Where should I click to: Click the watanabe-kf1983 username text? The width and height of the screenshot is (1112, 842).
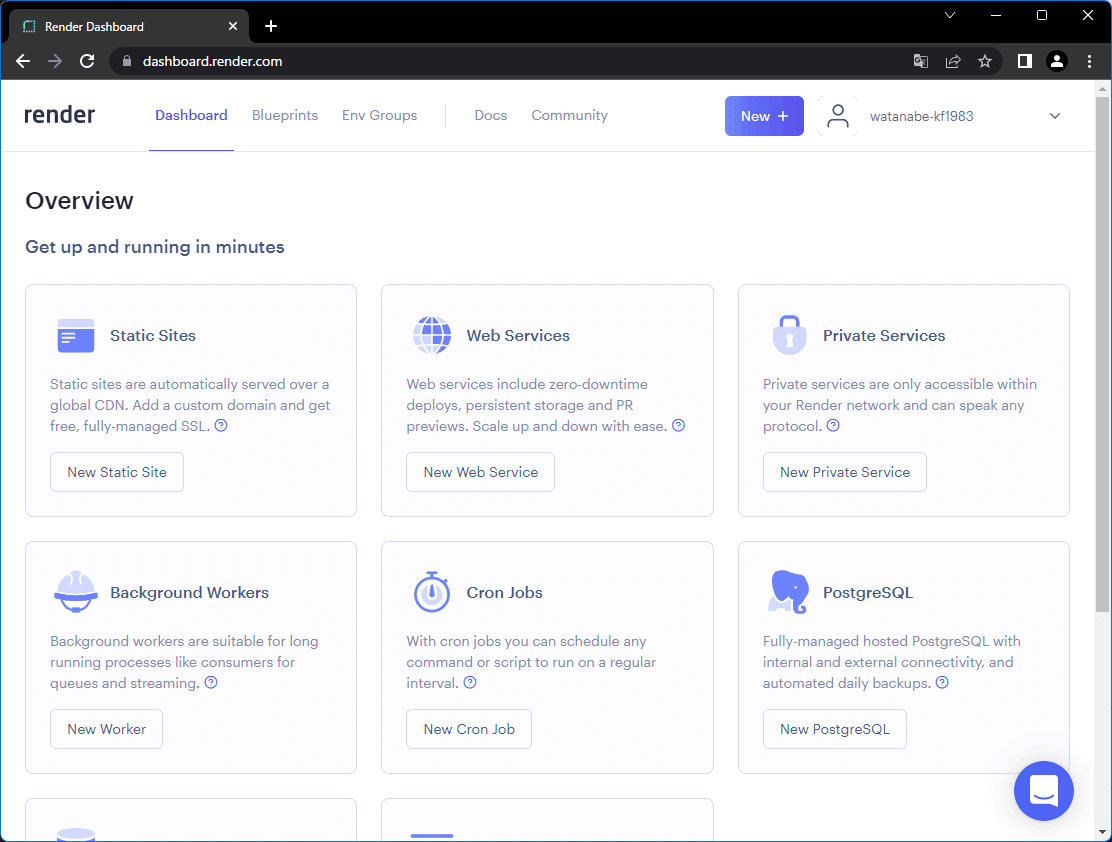pos(921,116)
